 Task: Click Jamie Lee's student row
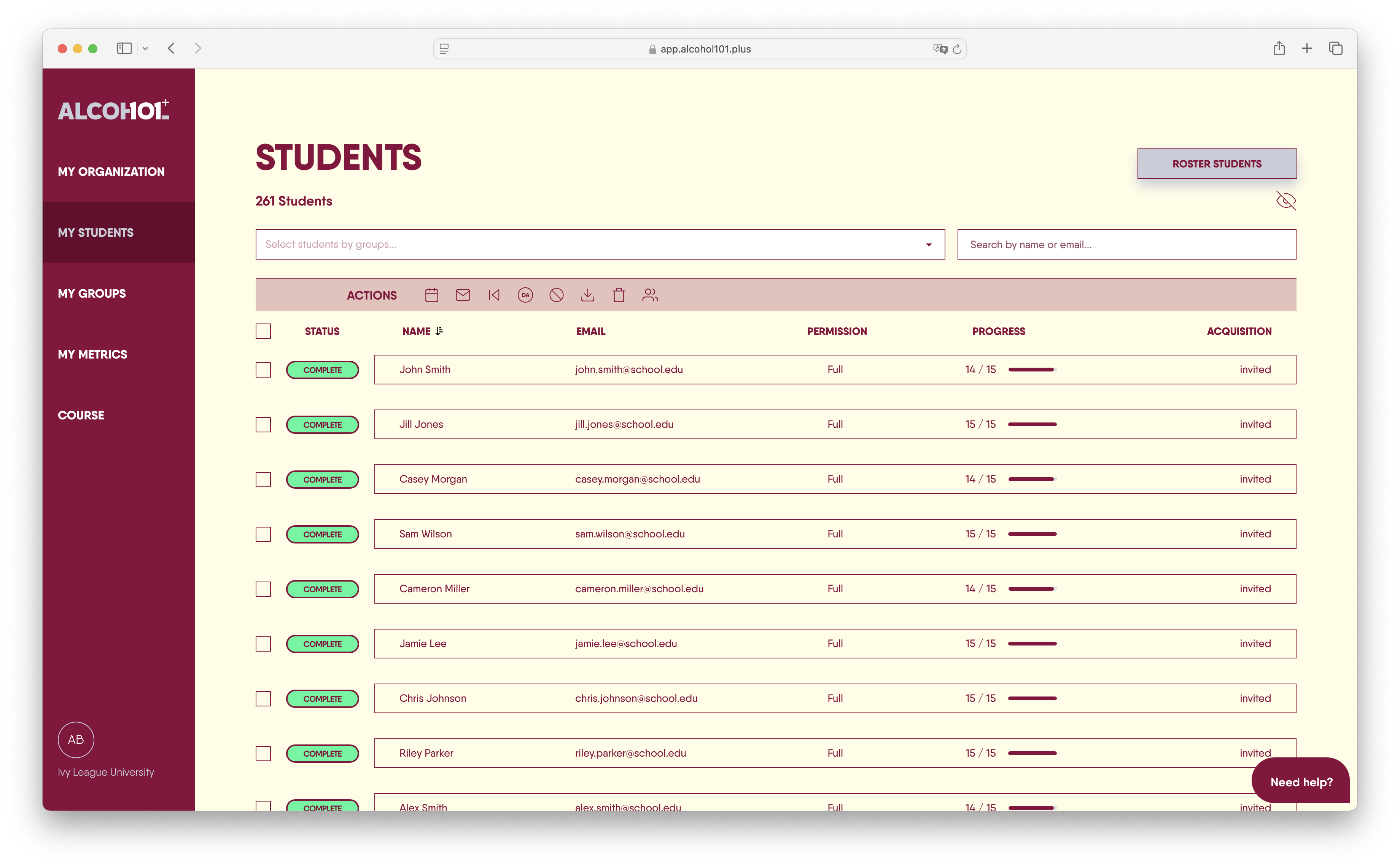(835, 643)
